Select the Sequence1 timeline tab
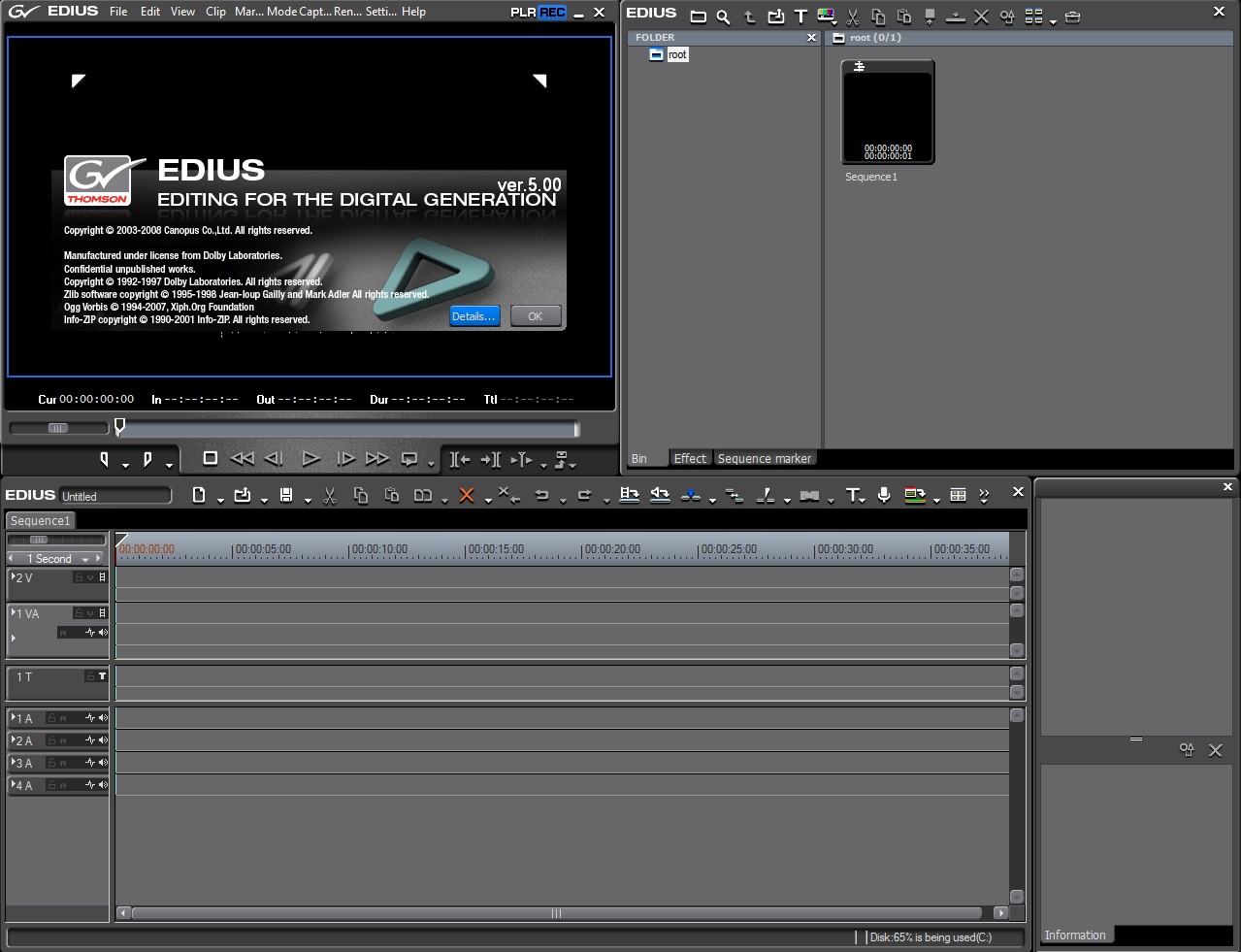1241x952 pixels. (41, 521)
